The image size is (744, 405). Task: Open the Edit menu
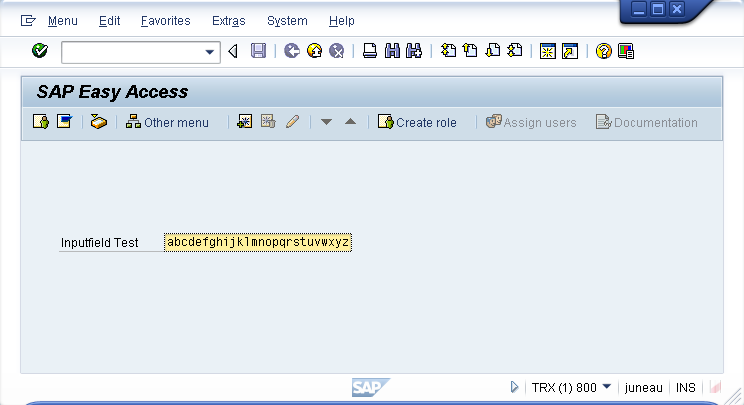click(x=109, y=21)
